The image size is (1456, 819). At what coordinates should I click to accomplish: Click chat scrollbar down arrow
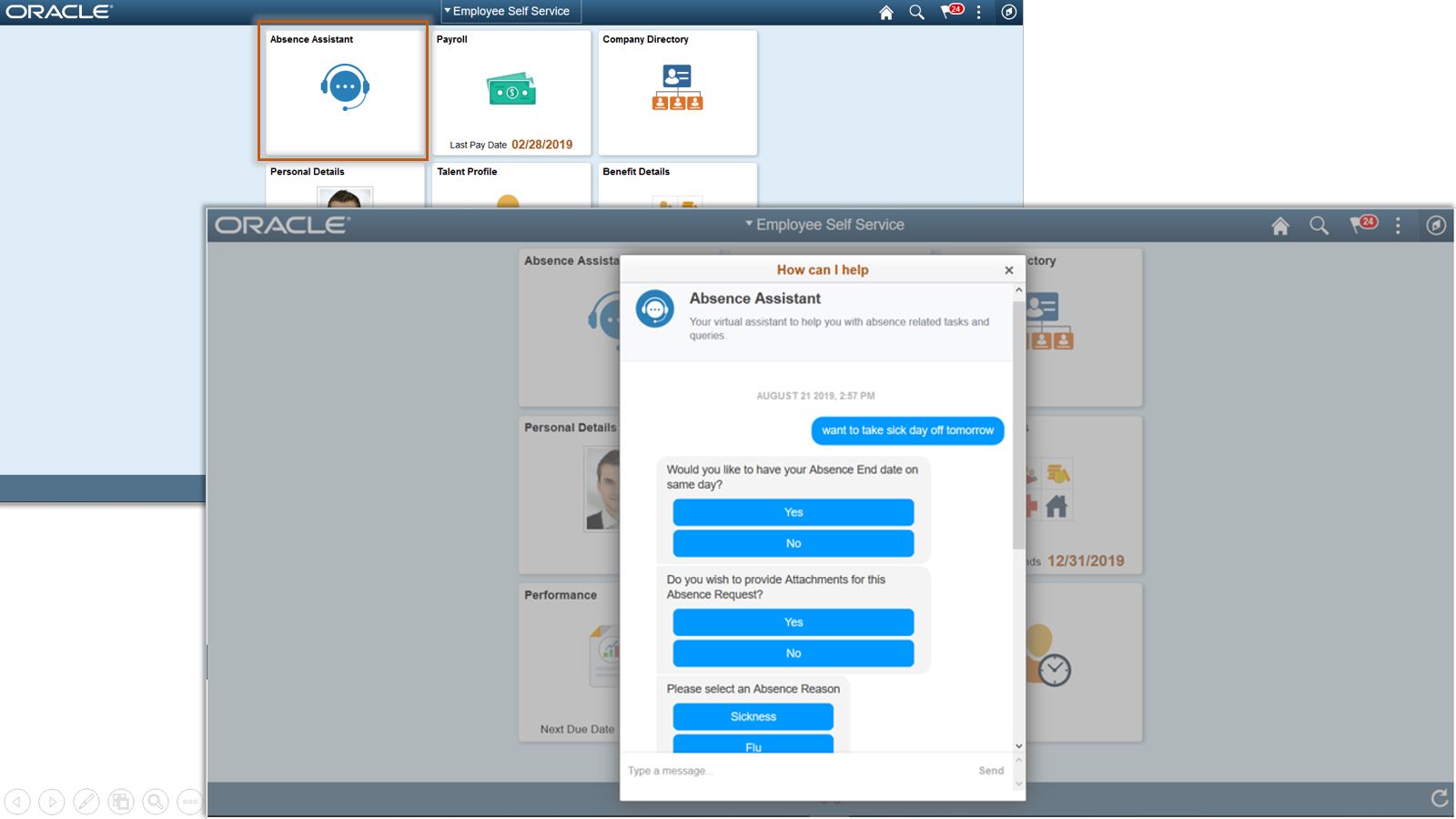pos(1019,746)
